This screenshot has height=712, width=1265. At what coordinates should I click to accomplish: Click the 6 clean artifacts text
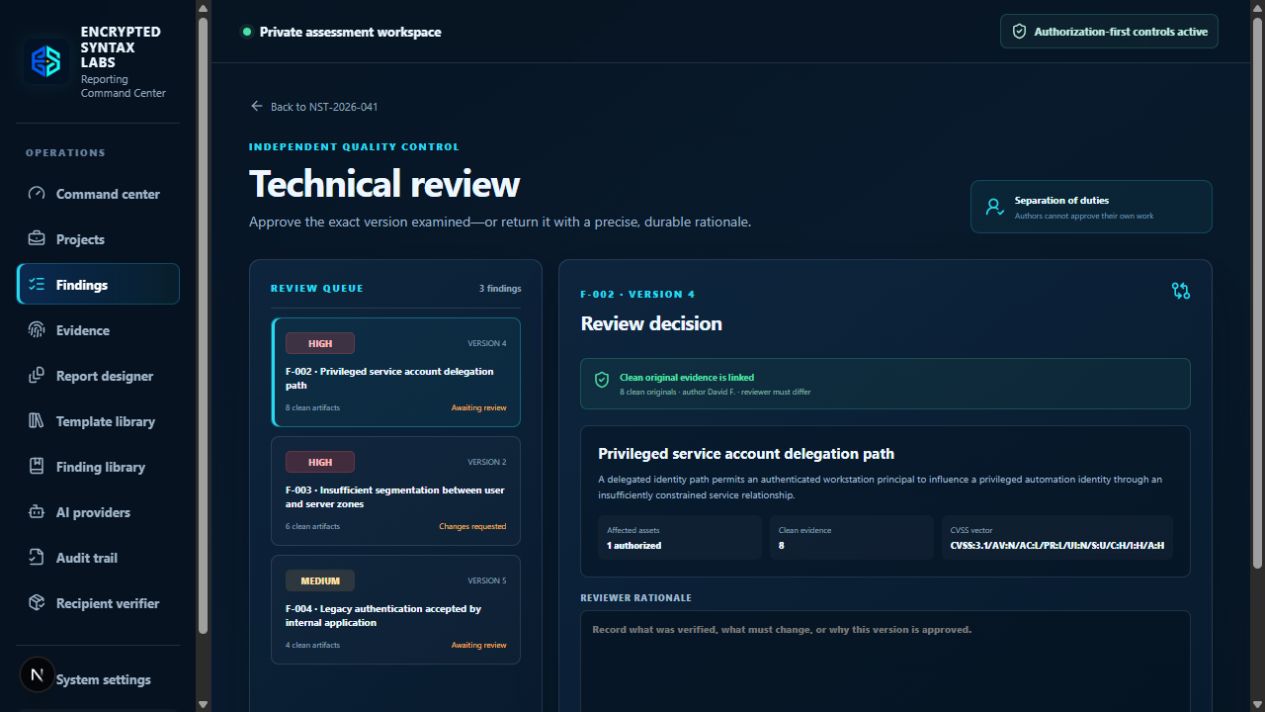tap(312, 526)
